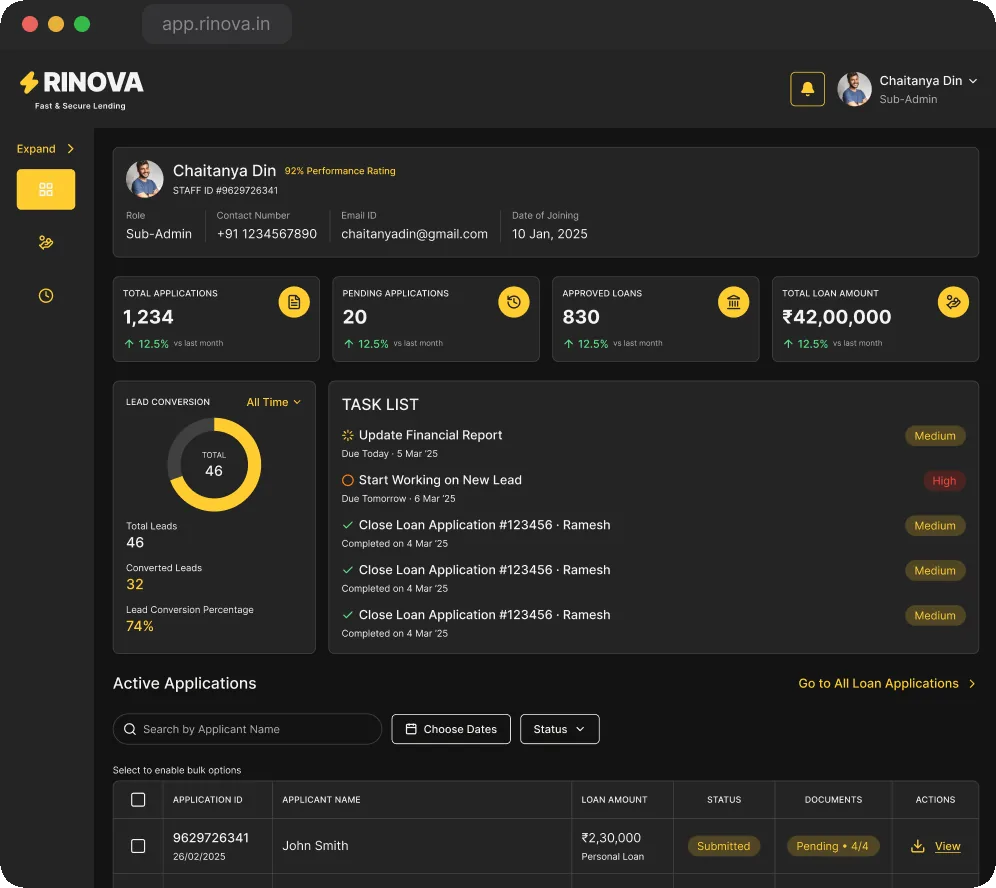
Task: Click the Search by Applicant Name field
Action: [247, 729]
